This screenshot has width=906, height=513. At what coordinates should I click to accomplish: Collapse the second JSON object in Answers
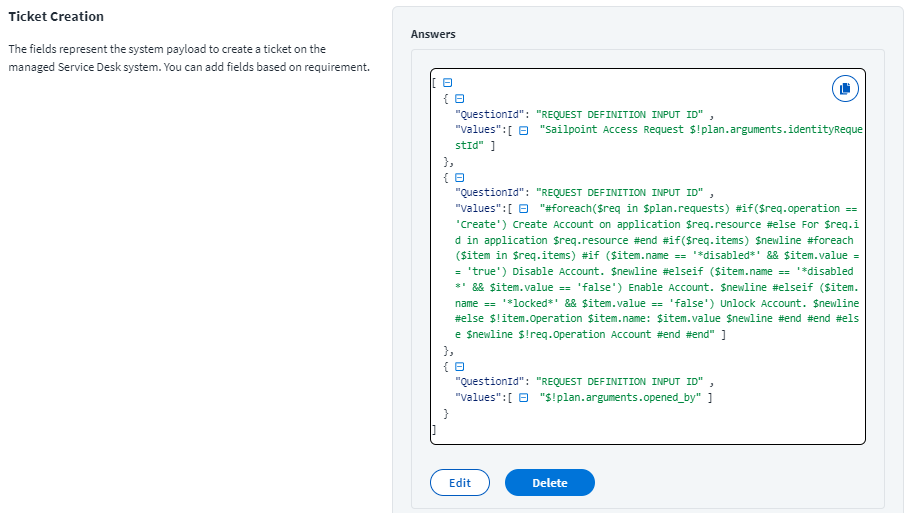460,177
